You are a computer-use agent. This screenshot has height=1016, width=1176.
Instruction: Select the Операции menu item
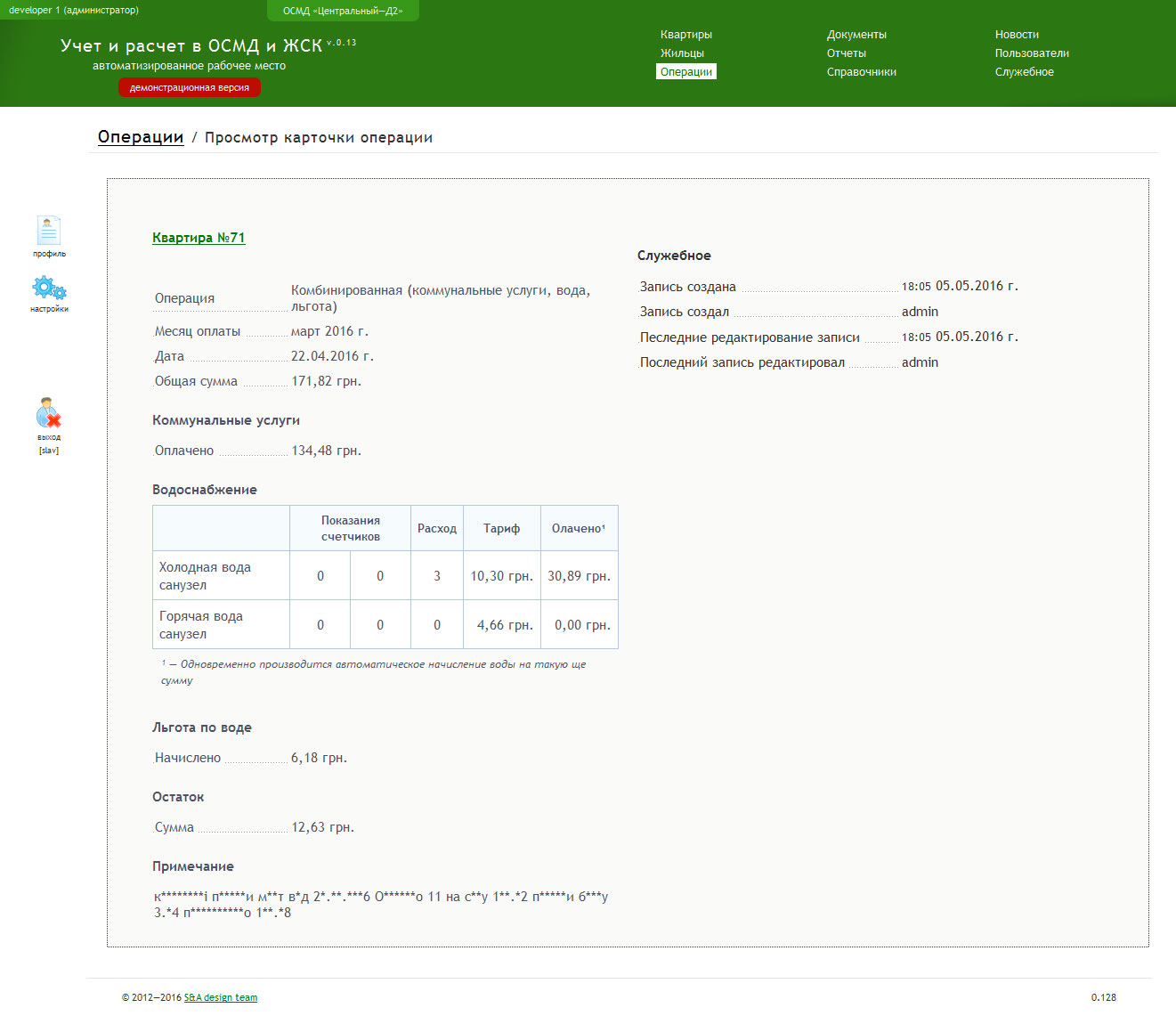[686, 72]
